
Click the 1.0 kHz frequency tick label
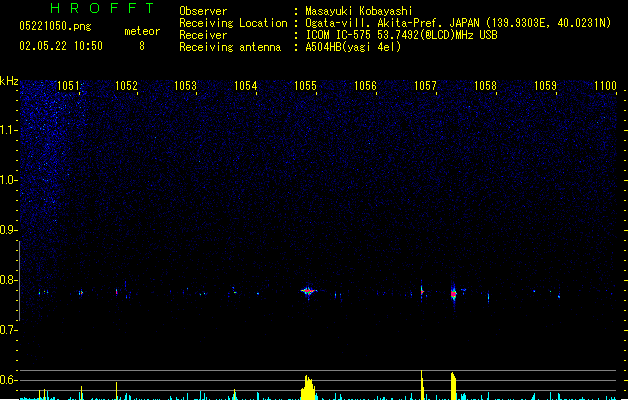coord(8,180)
